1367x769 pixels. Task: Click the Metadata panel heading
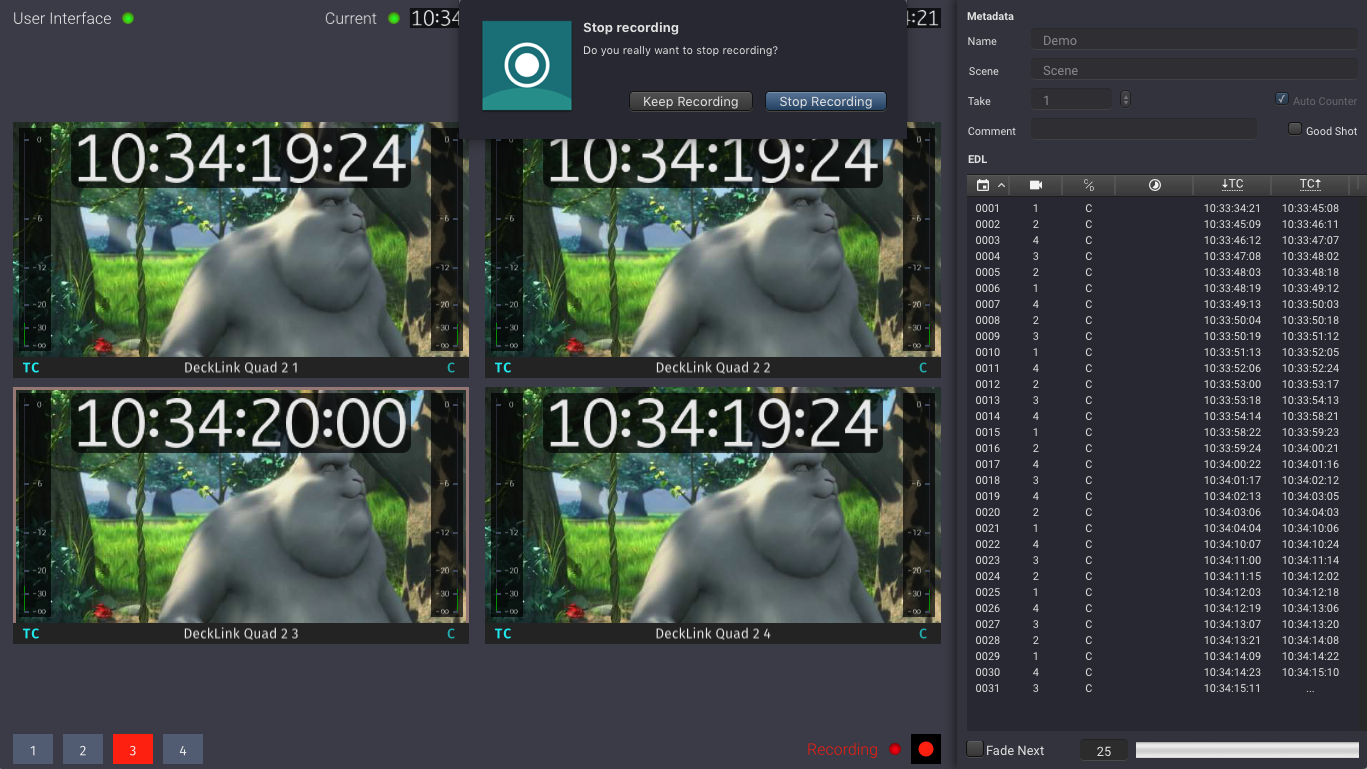(x=990, y=16)
